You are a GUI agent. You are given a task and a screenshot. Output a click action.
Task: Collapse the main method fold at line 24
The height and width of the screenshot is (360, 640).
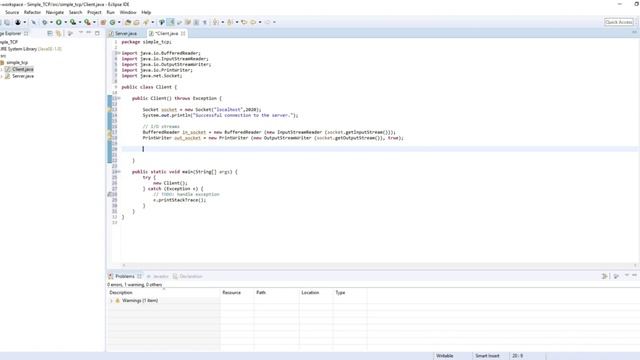tap(119, 172)
